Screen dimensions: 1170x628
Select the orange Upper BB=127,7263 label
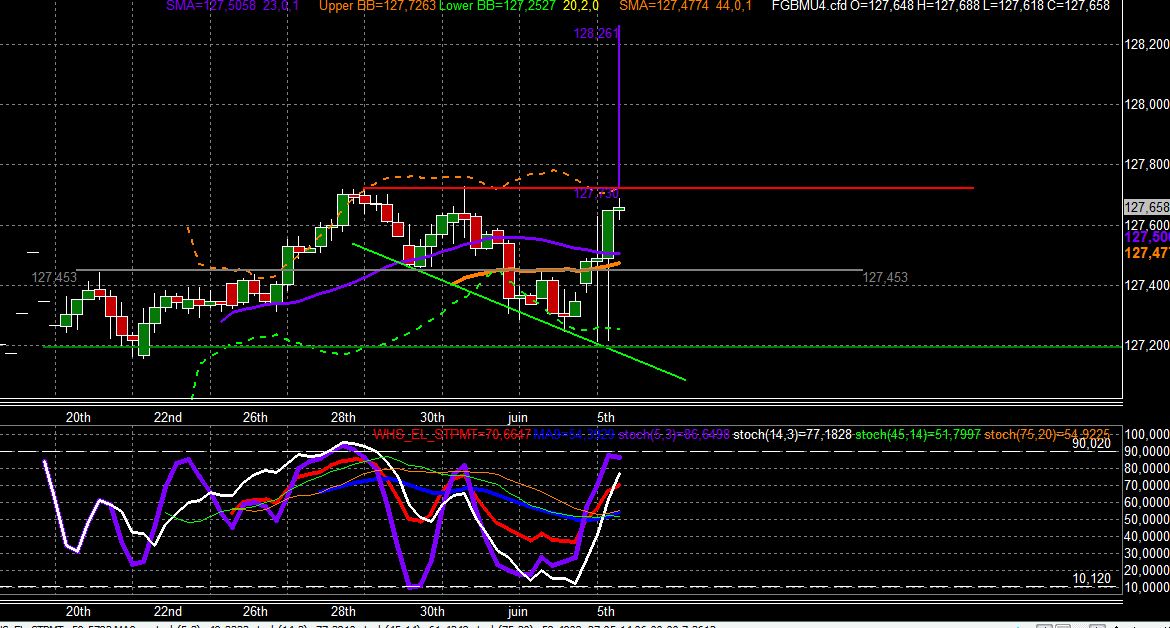[x=378, y=6]
